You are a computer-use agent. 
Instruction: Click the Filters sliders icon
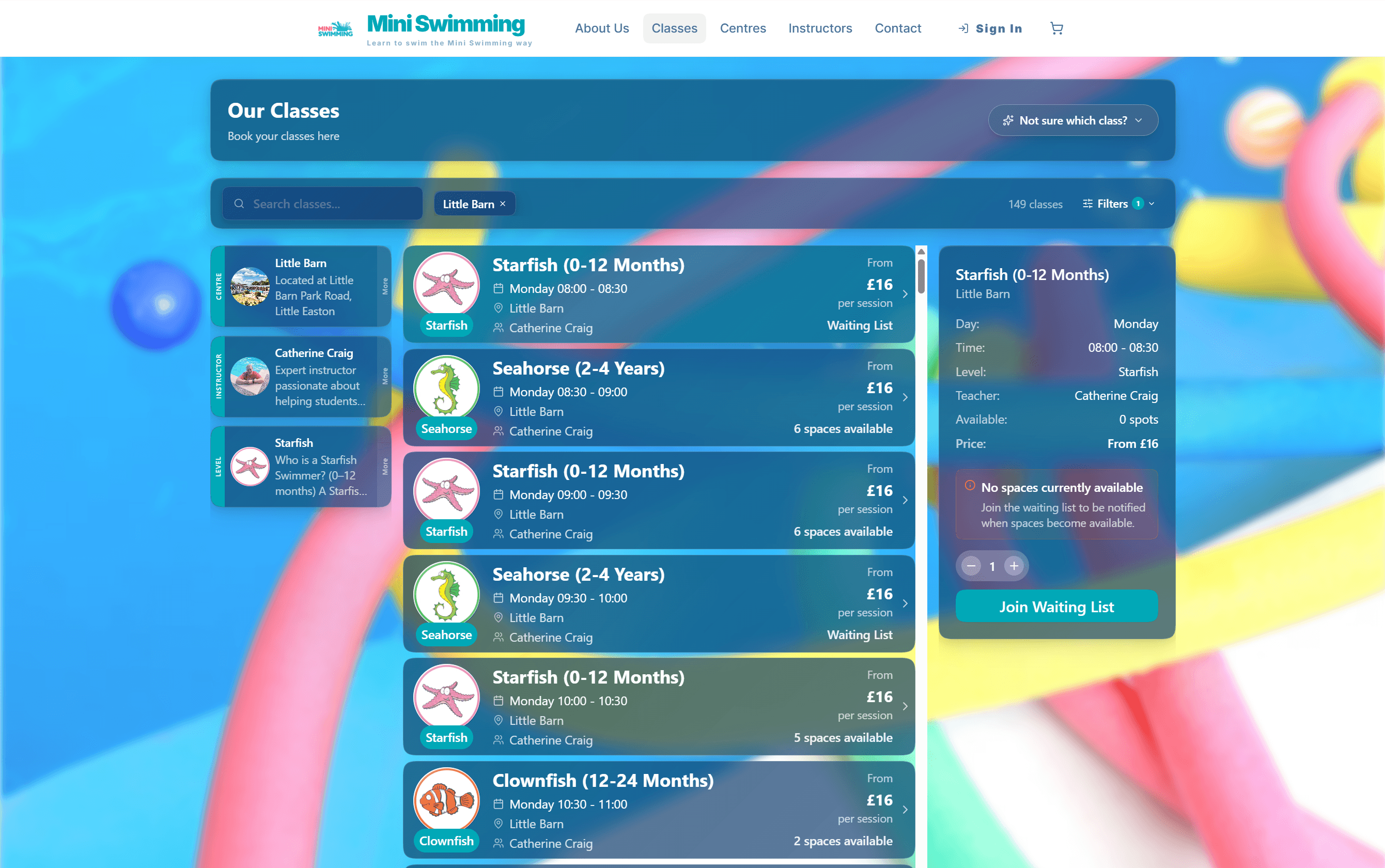[x=1087, y=204]
